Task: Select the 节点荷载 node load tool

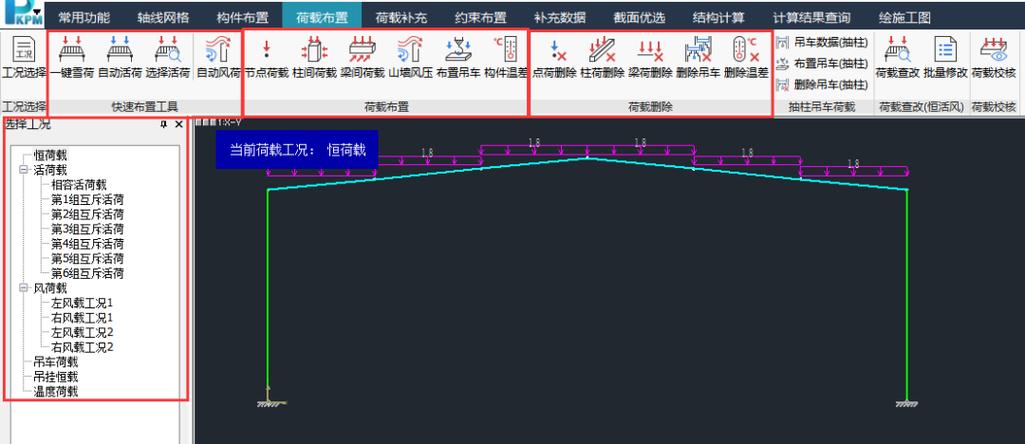Action: coord(267,58)
